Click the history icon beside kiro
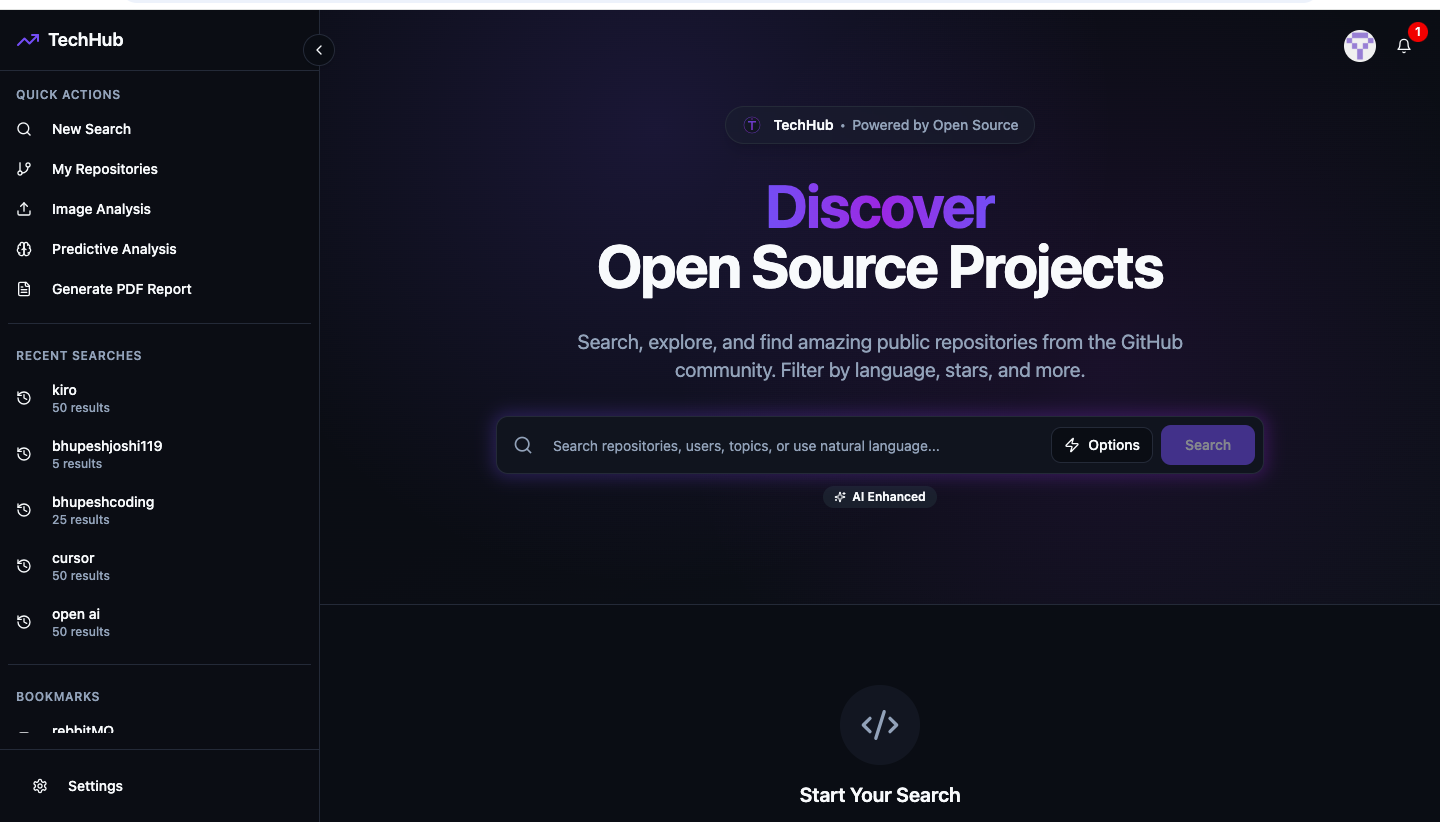 pos(24,398)
